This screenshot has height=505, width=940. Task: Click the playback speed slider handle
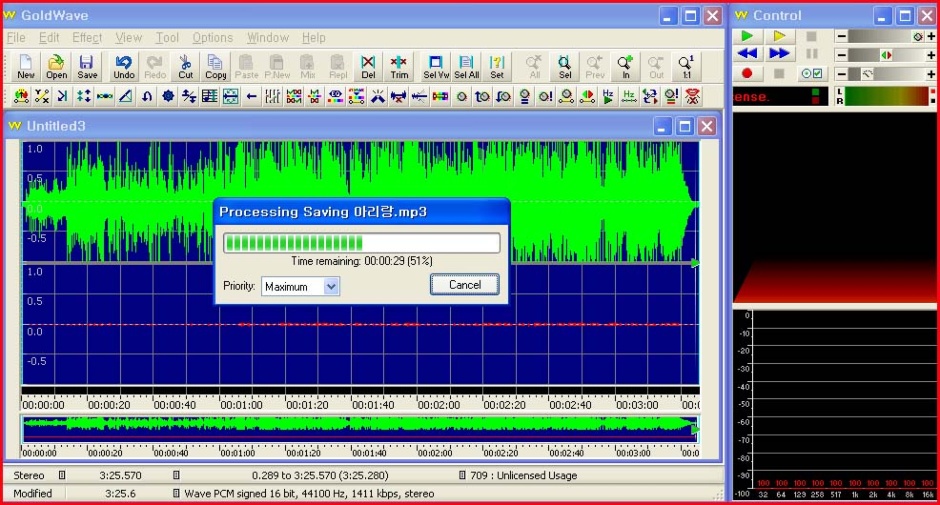867,74
